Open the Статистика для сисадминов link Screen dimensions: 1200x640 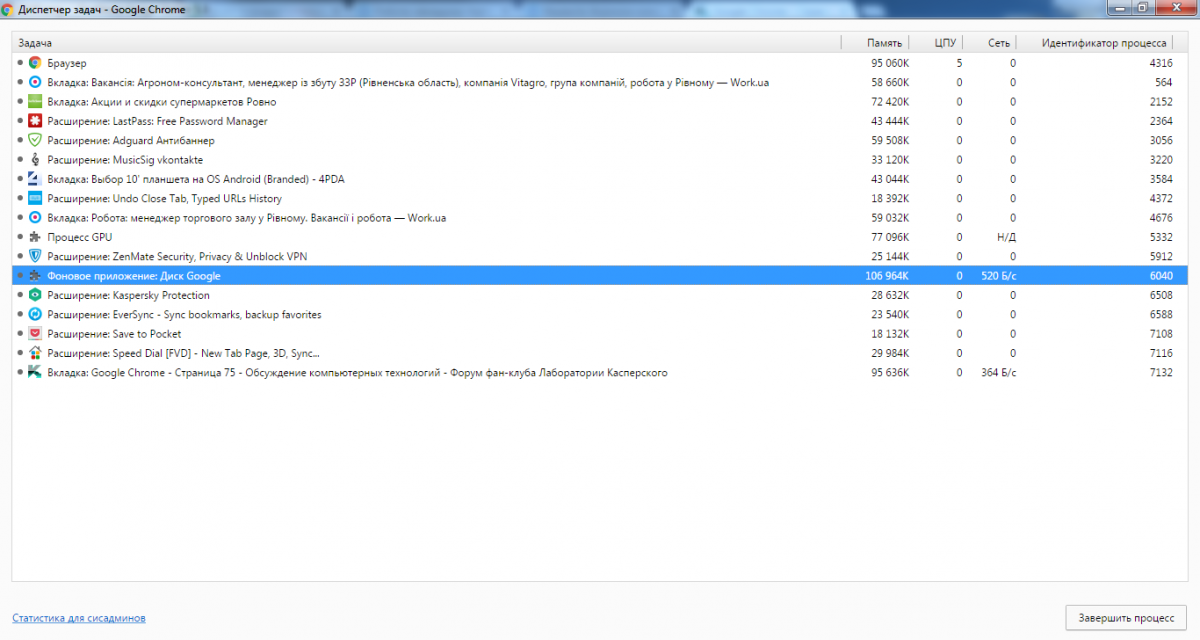(x=79, y=618)
